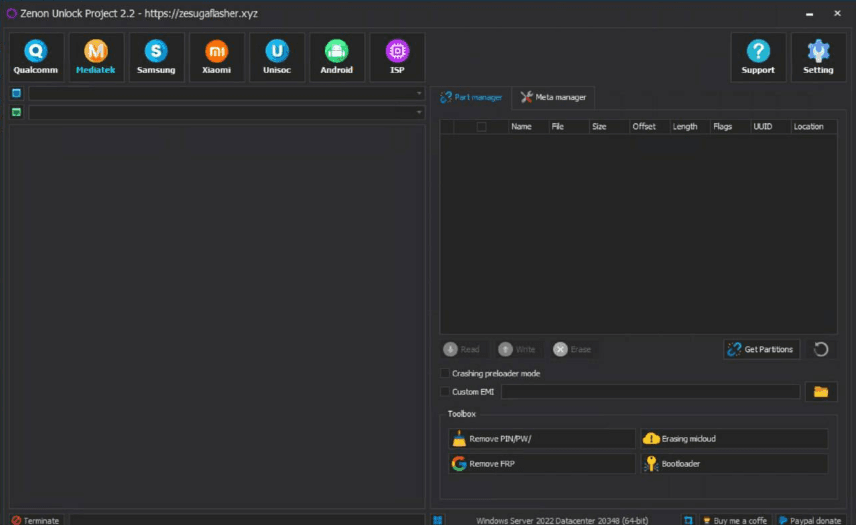Click the Erase partition button
856x525 pixels.
(572, 349)
